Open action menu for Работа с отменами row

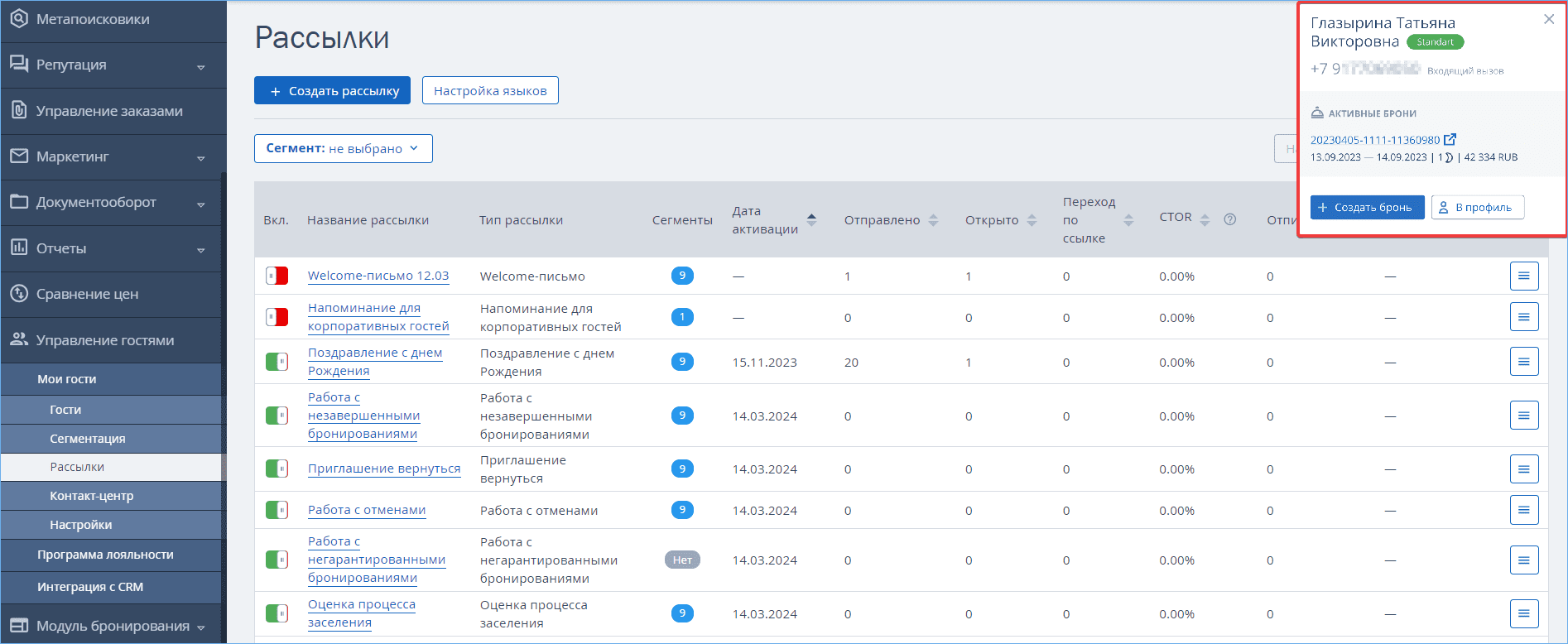coord(1524,510)
